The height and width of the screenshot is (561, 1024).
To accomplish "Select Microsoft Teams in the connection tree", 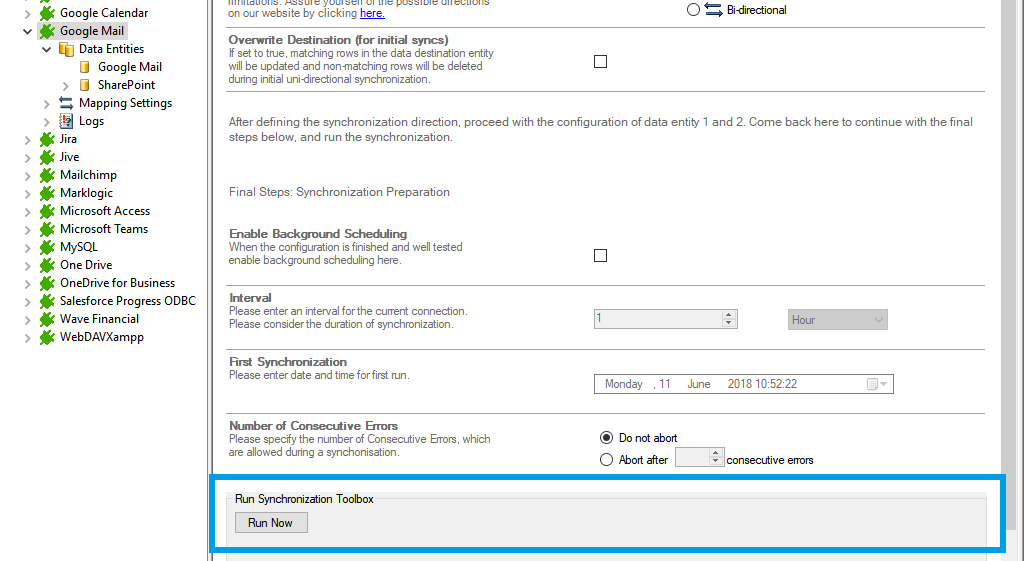I will [x=103, y=229].
